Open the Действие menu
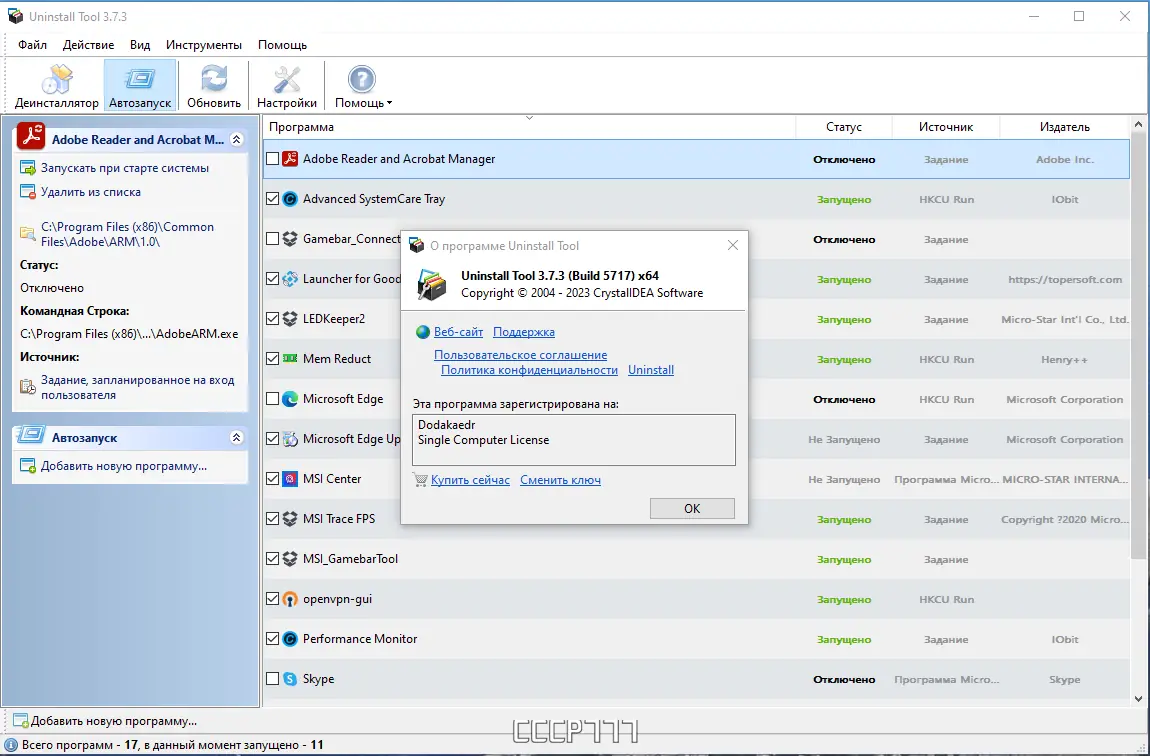1150x756 pixels. (88, 44)
